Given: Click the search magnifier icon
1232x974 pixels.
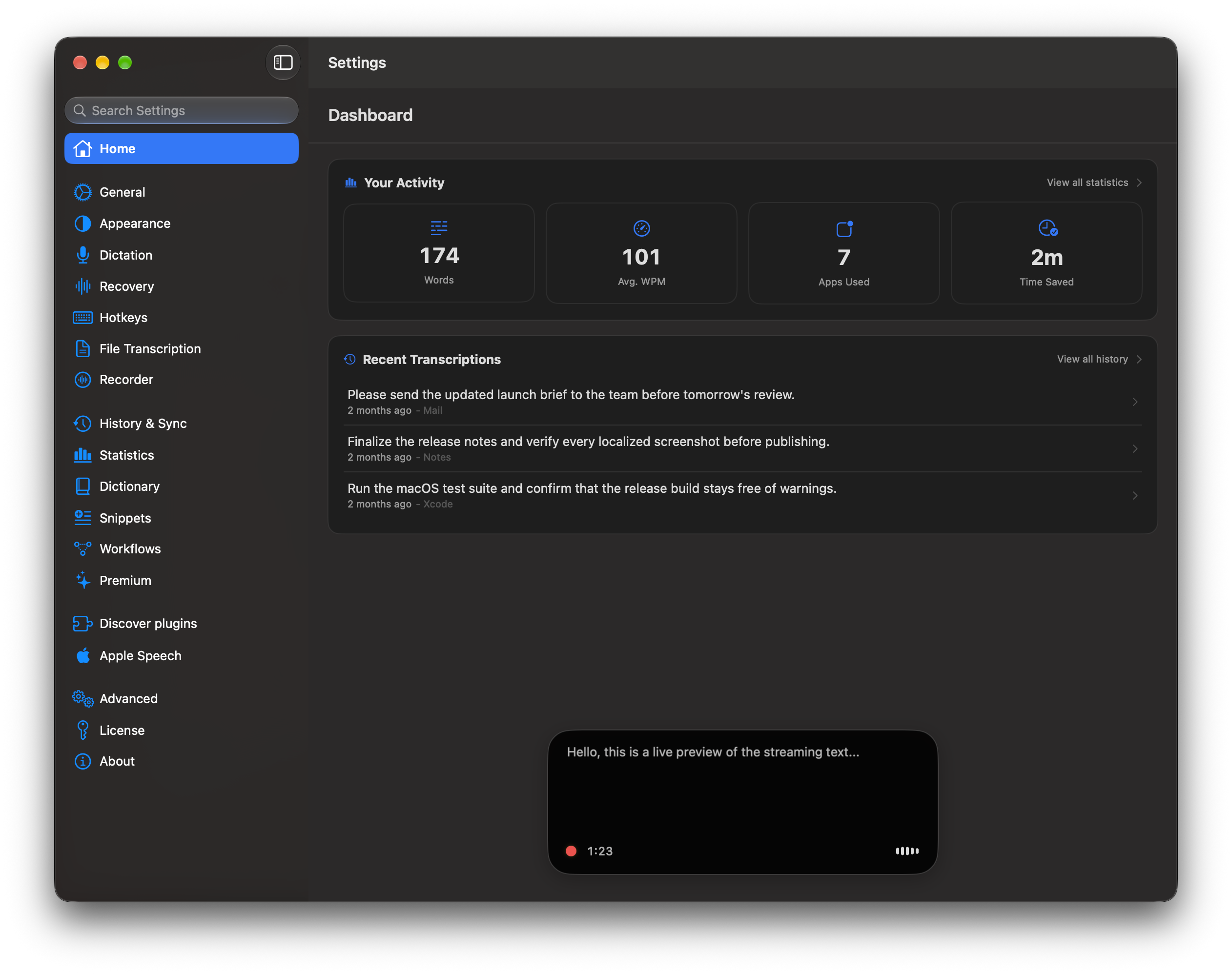Looking at the screenshot, I should [x=80, y=110].
